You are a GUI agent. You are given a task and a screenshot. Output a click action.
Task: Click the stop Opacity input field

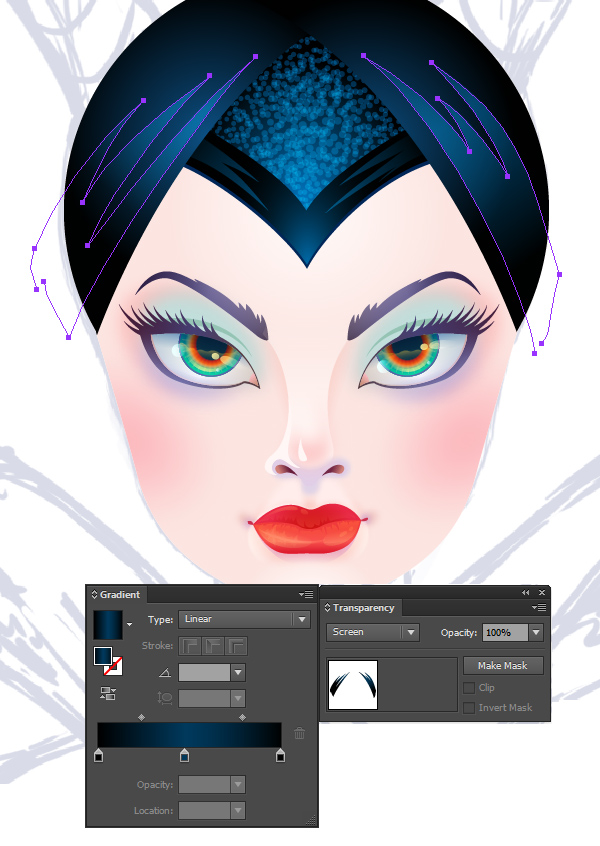pos(204,784)
